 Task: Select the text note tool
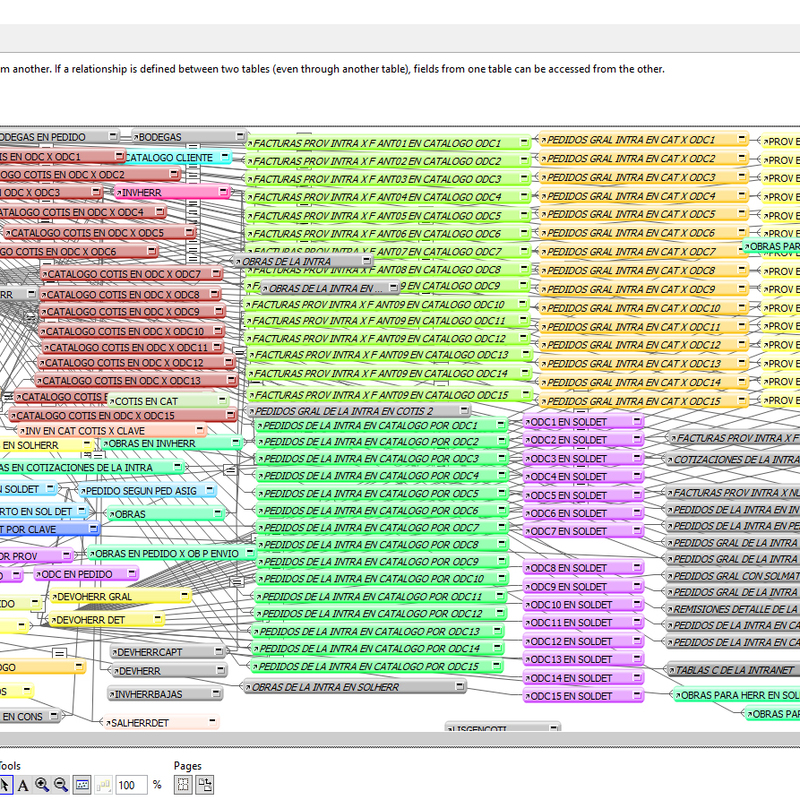coord(23,785)
